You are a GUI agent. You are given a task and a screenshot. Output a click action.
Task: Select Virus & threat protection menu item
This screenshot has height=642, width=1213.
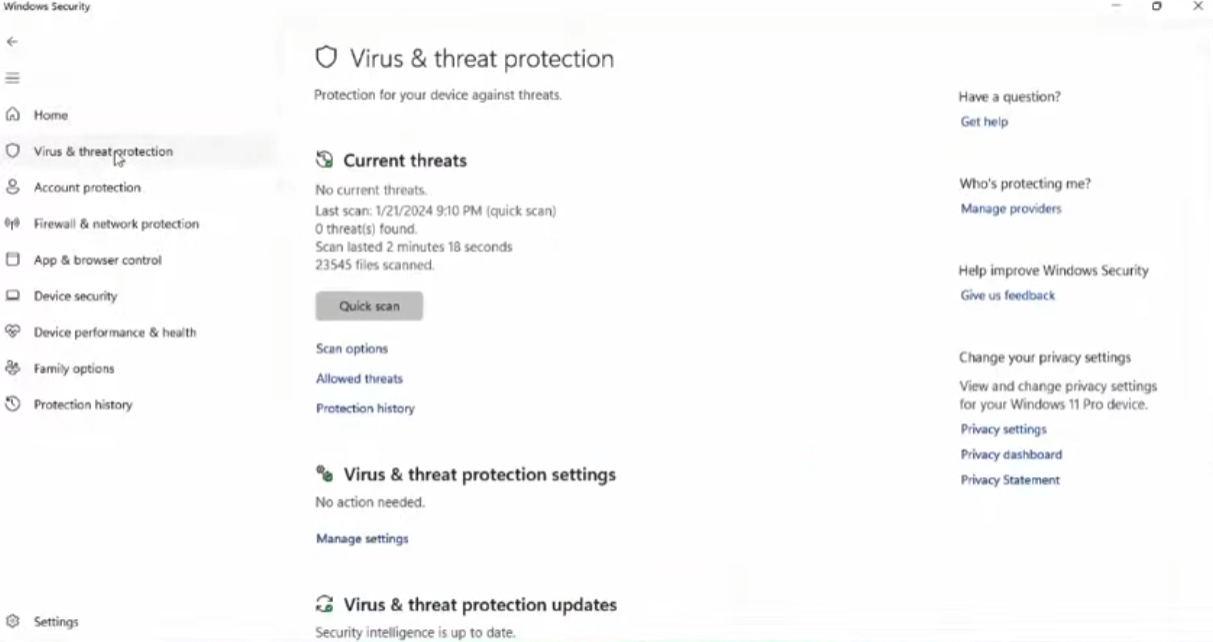pos(103,152)
